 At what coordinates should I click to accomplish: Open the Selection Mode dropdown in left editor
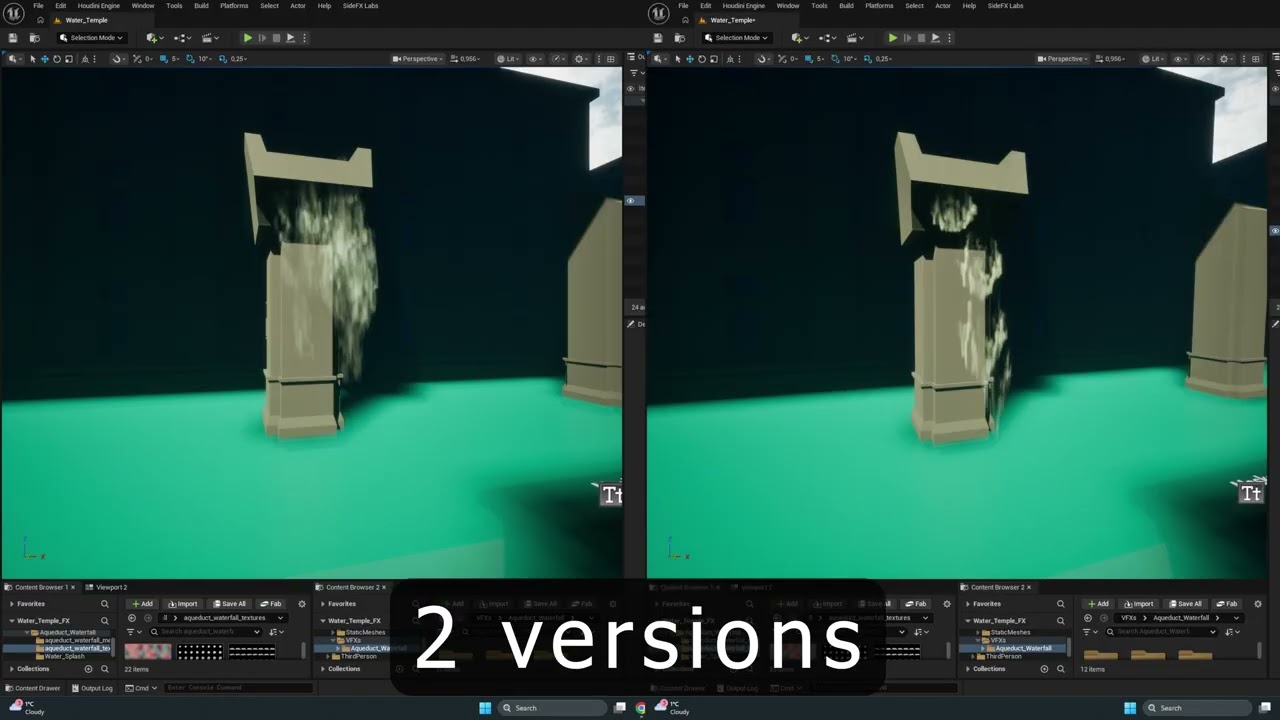(x=91, y=38)
